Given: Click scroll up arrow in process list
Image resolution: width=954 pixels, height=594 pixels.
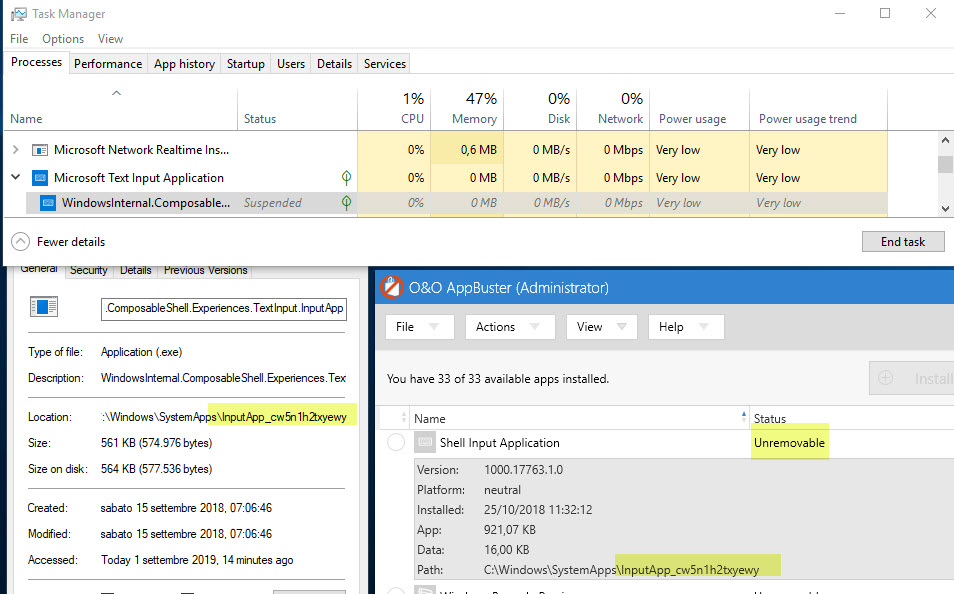Looking at the screenshot, I should [x=945, y=140].
